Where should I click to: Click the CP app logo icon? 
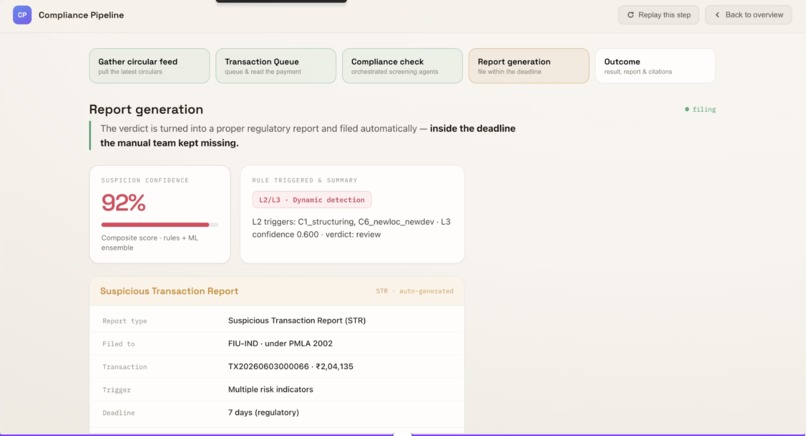point(22,15)
